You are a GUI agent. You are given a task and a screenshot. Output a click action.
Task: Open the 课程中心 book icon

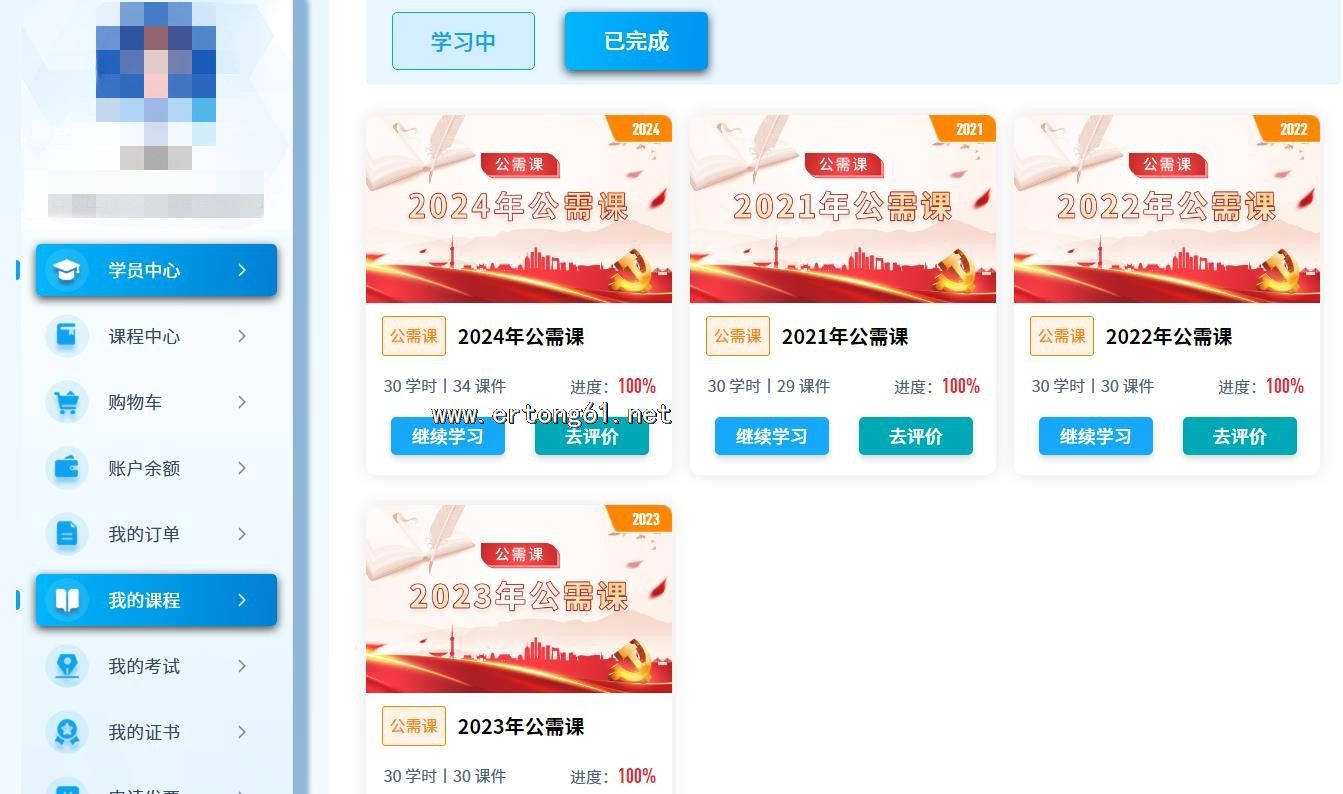(x=67, y=336)
